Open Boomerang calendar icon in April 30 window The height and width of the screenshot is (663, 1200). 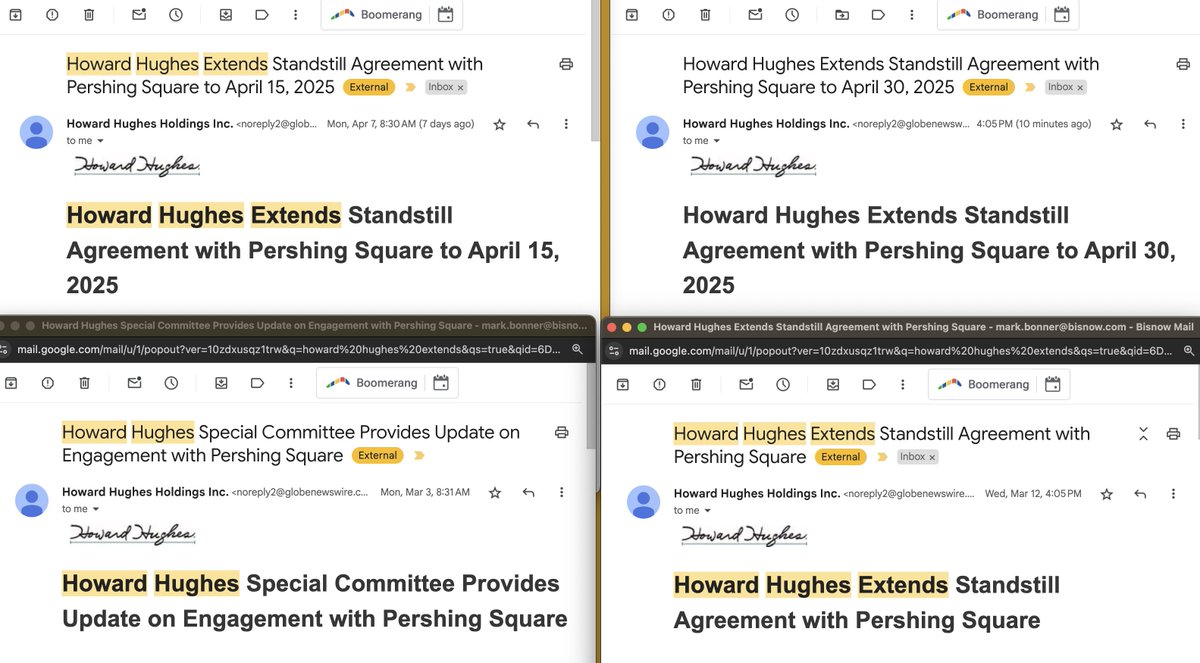pyautogui.click(x=1061, y=15)
